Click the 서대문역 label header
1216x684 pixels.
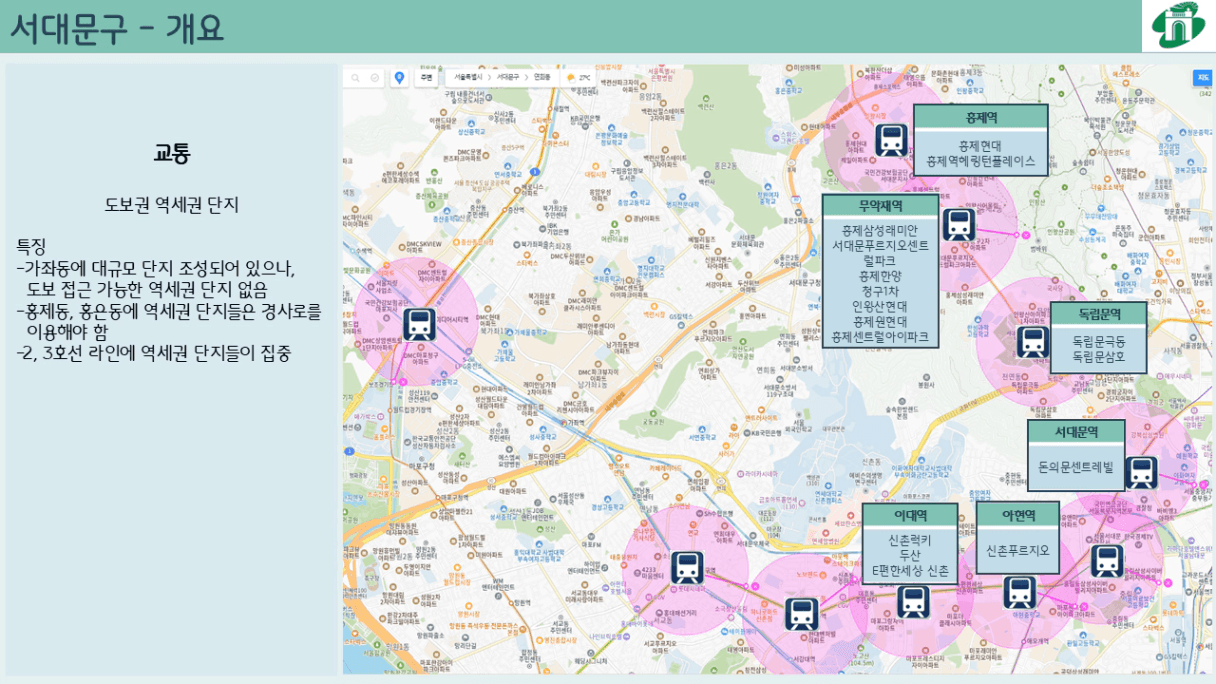(x=1076, y=432)
